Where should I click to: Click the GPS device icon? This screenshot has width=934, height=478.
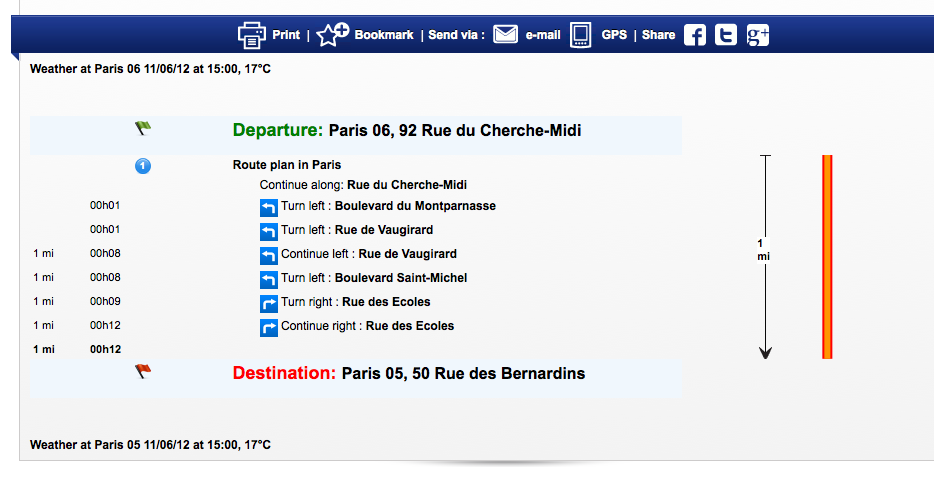click(x=581, y=35)
